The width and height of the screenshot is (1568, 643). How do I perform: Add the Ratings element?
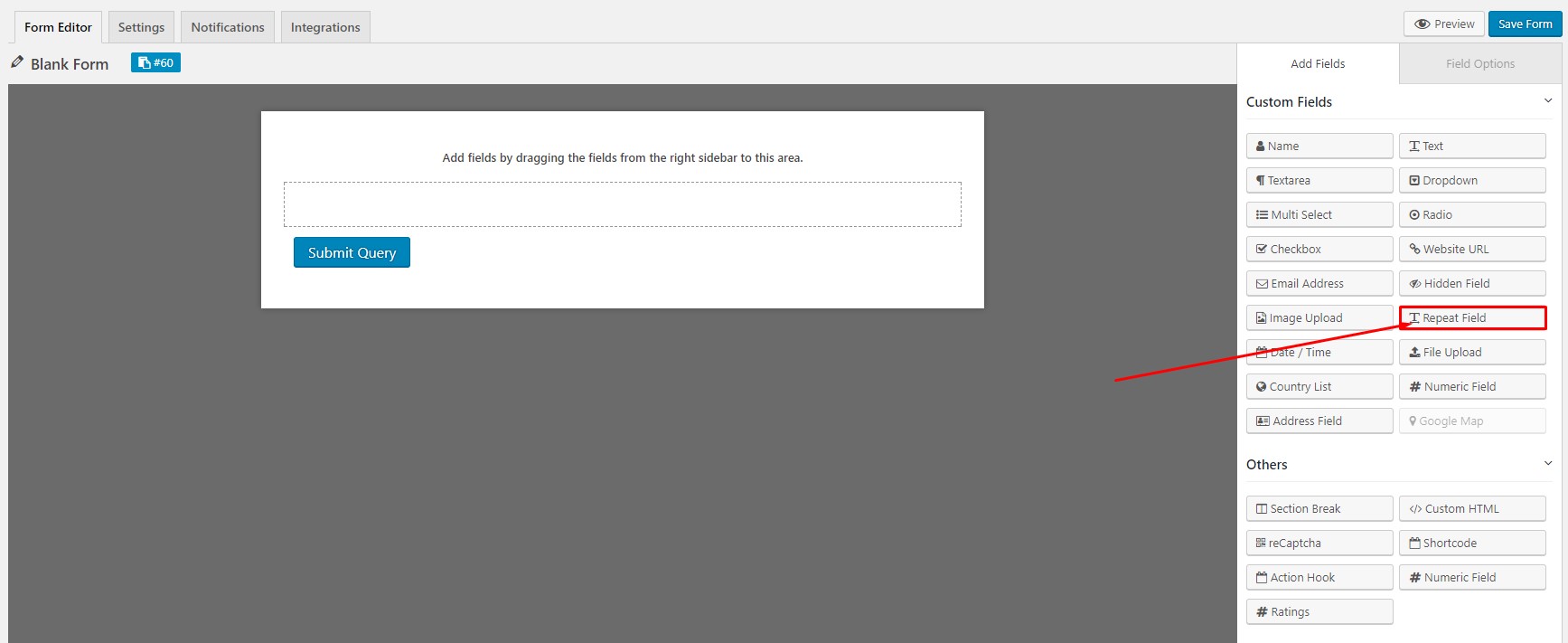1319,611
